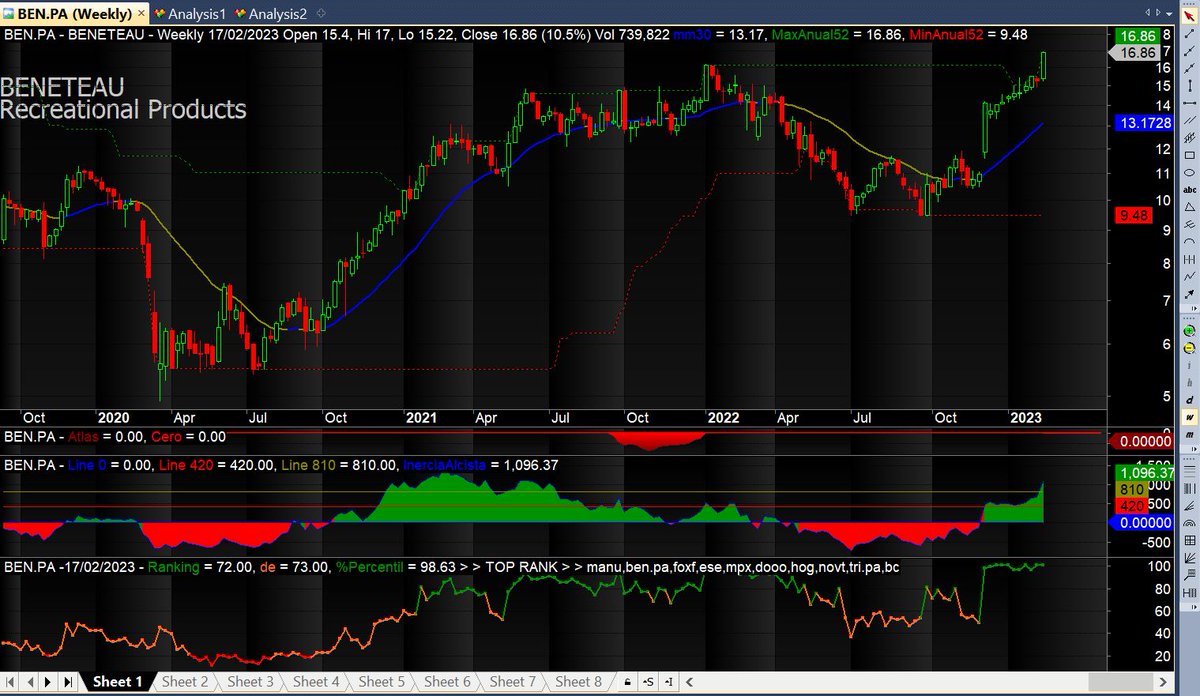Click the 'Atlas = 0.00' pane title

click(x=105, y=437)
